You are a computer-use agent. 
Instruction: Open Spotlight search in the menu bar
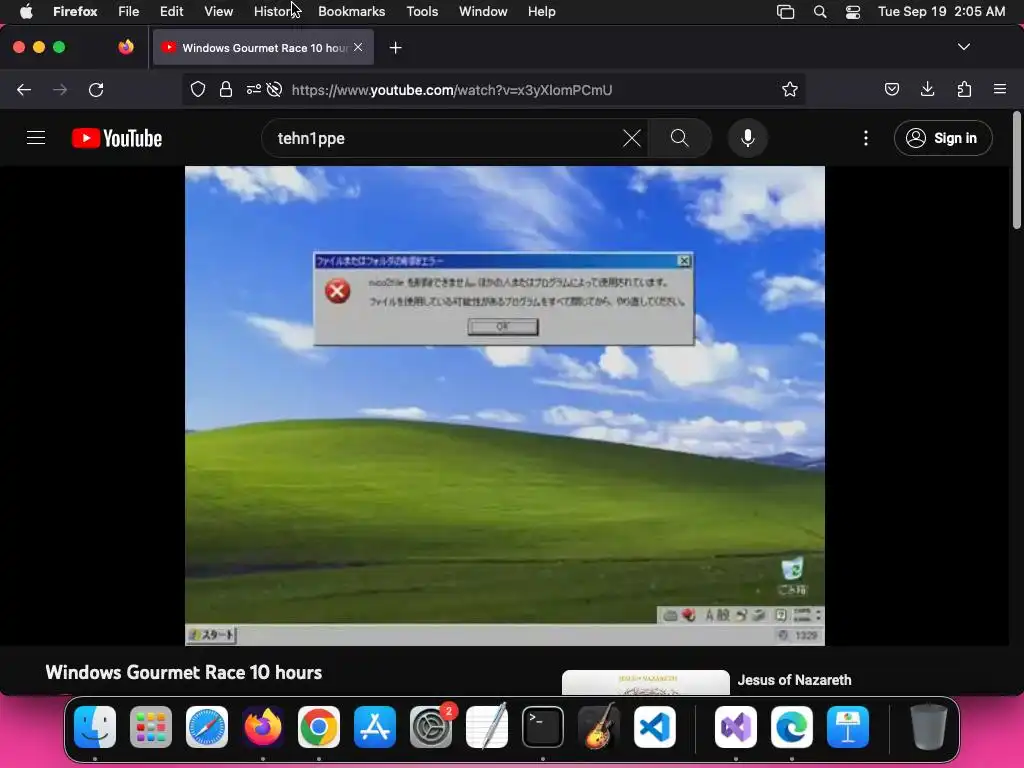820,11
